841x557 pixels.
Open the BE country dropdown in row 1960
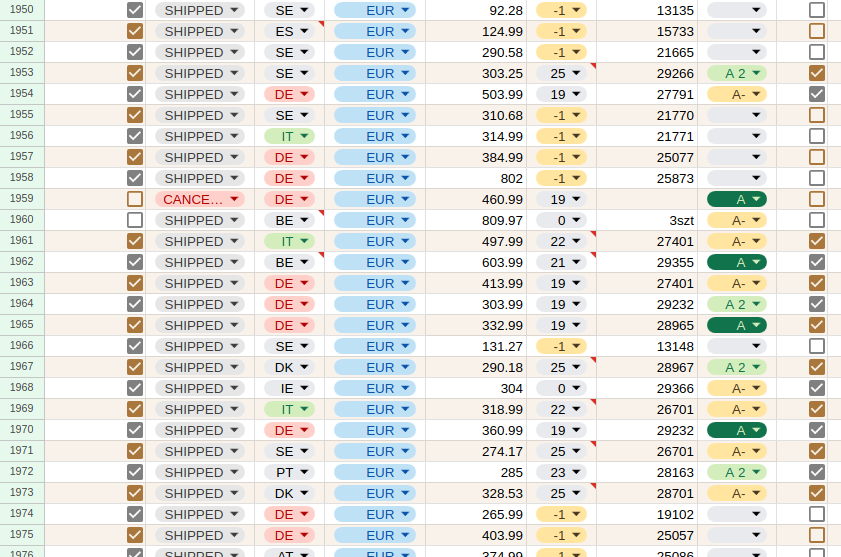tap(290, 220)
